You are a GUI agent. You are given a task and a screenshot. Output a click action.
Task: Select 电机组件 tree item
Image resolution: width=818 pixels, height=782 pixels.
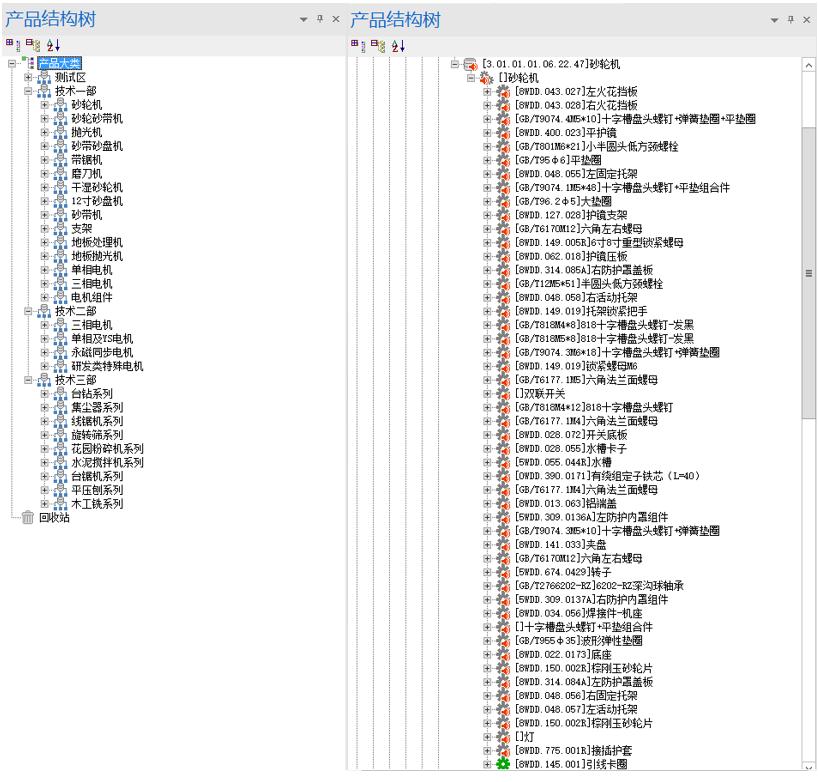[92, 297]
